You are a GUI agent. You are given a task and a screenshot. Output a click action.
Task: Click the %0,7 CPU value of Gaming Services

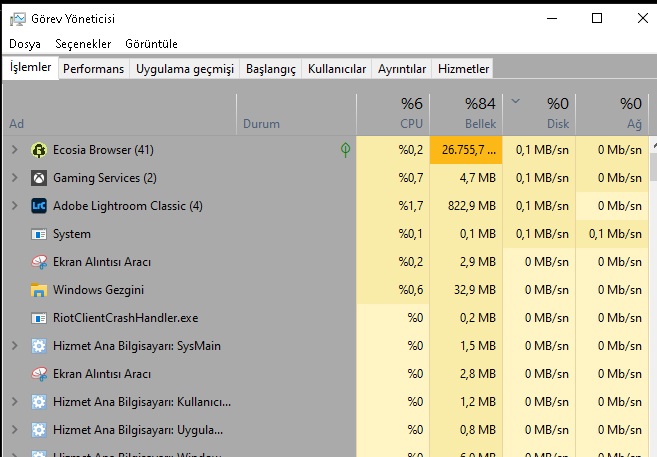411,178
